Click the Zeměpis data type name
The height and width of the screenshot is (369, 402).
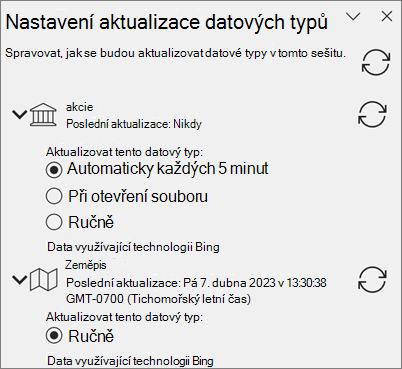coord(86,265)
